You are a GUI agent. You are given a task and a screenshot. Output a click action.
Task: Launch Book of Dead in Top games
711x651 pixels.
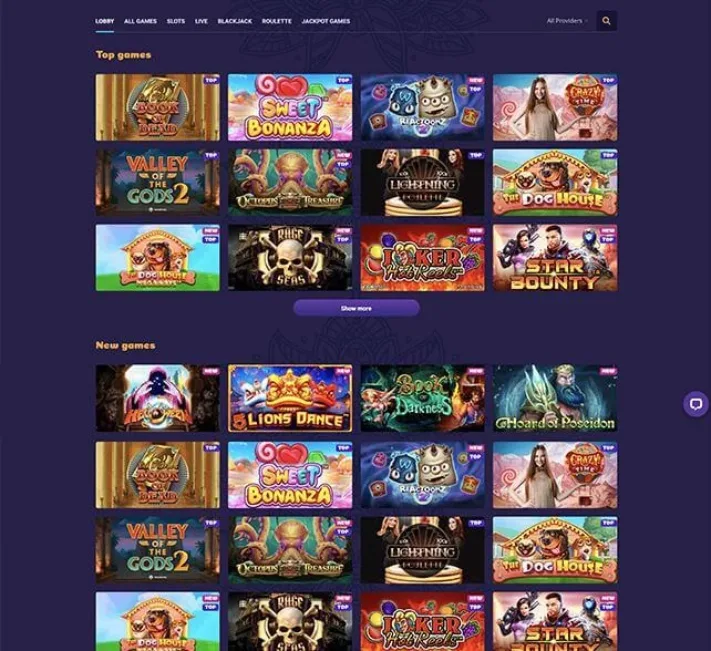[158, 107]
